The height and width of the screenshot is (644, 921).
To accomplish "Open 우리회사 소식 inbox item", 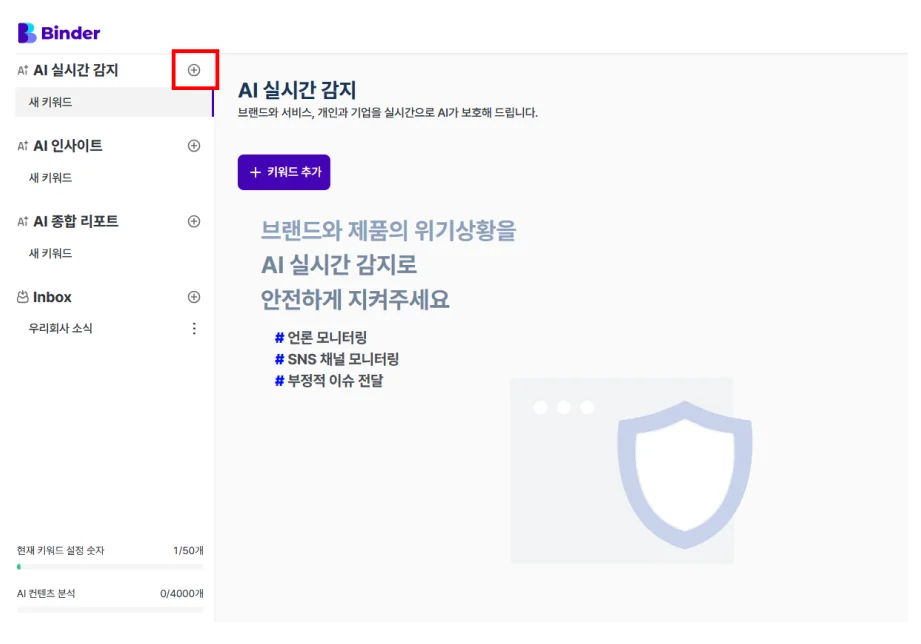I will tap(60, 328).
